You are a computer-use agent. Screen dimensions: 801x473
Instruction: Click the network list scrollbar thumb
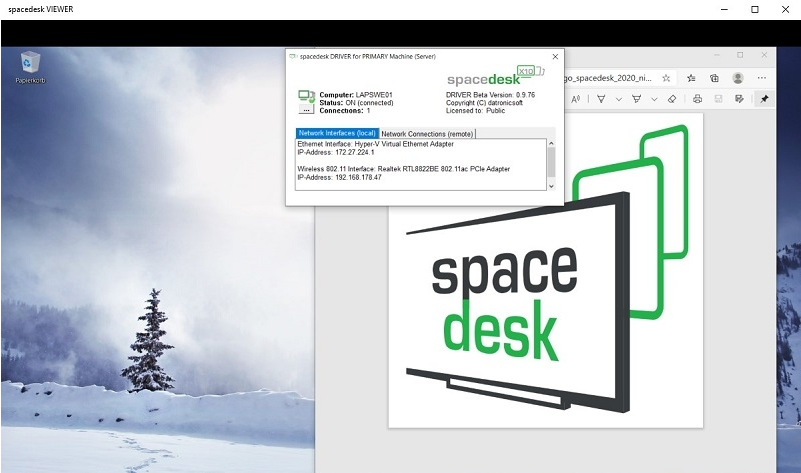pyautogui.click(x=551, y=162)
